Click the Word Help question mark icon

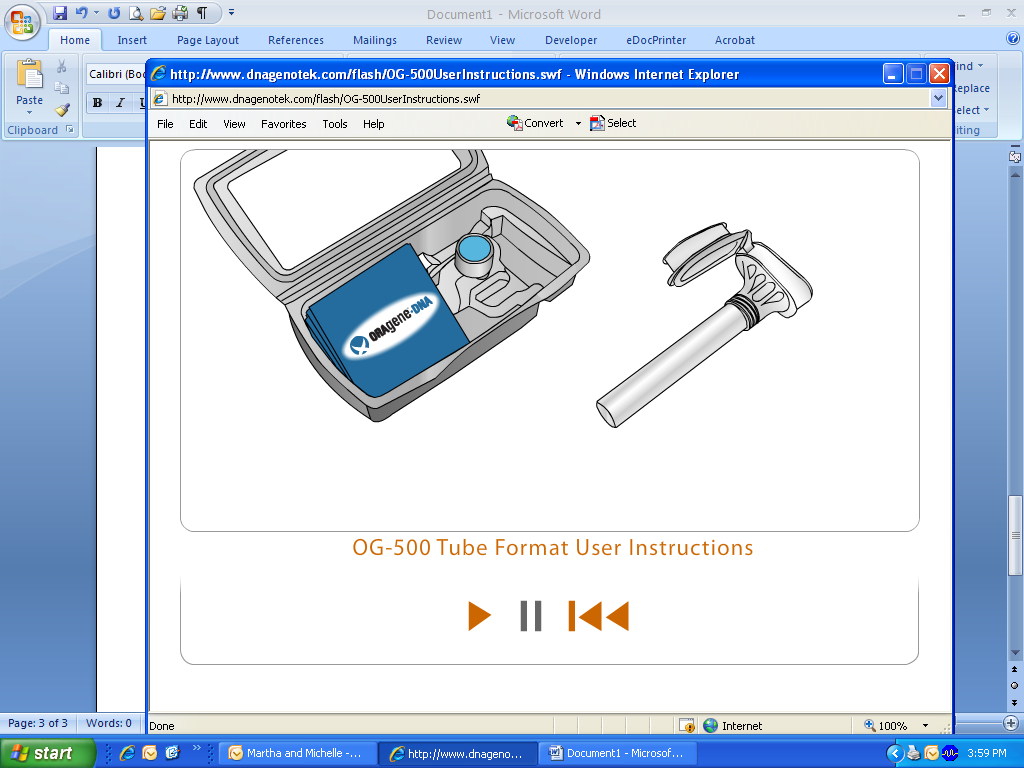tap(1013, 38)
